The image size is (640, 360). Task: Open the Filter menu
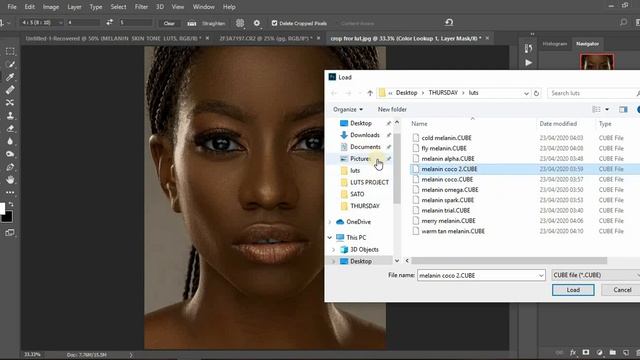[141, 7]
